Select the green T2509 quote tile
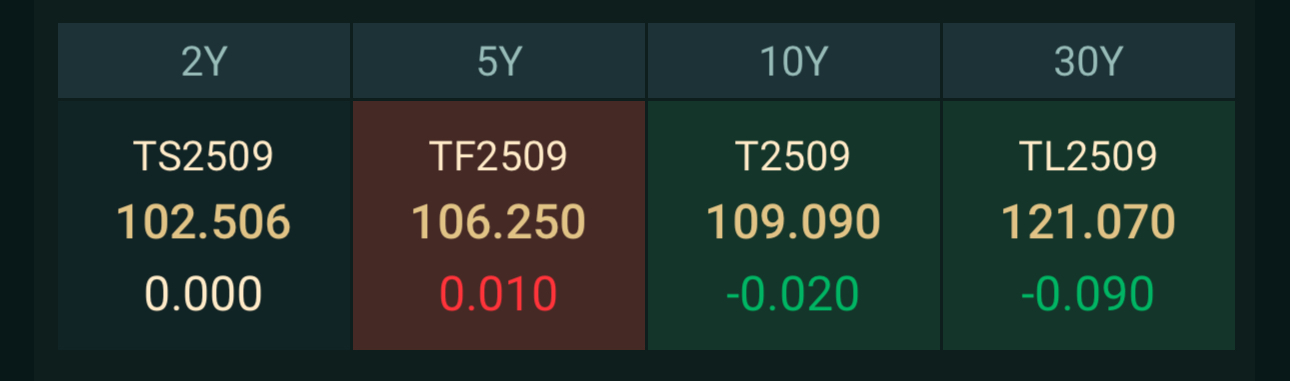 click(x=794, y=225)
